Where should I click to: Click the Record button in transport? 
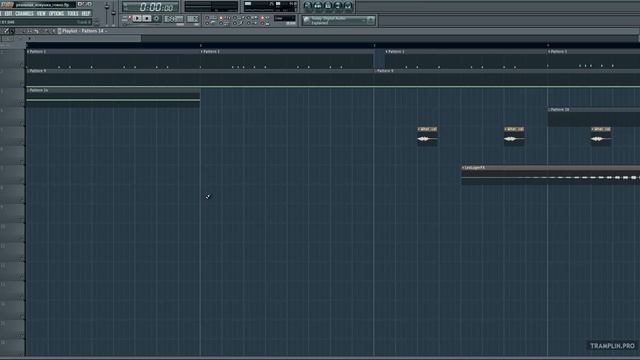[156, 18]
